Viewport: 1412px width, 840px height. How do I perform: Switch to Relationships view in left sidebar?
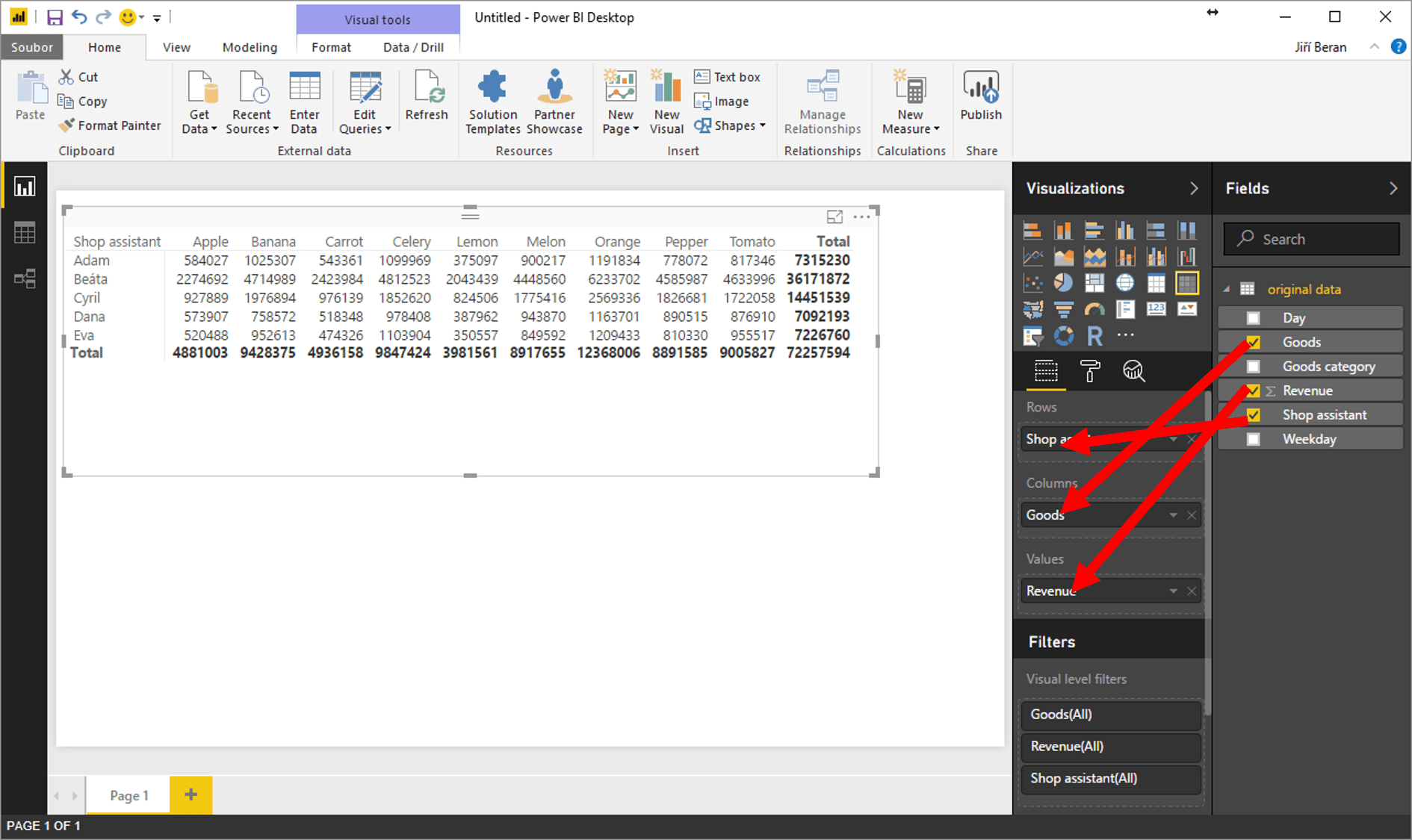pyautogui.click(x=25, y=279)
